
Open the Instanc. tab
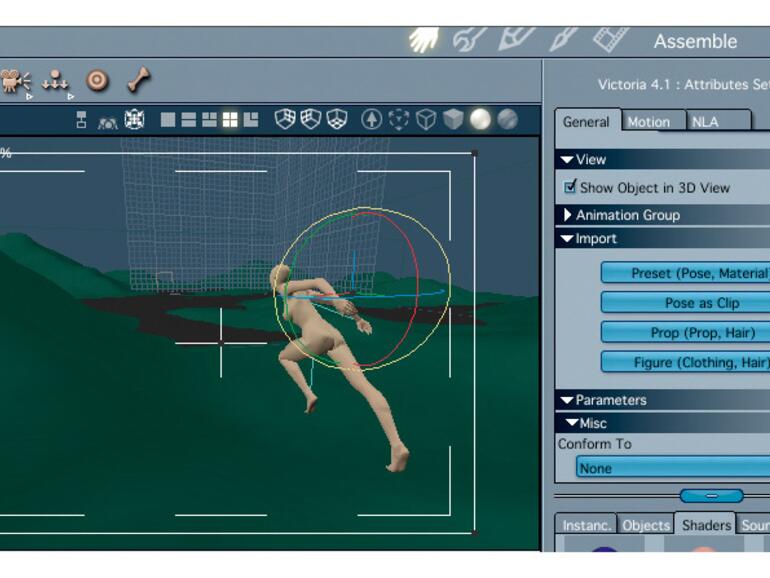coord(586,525)
